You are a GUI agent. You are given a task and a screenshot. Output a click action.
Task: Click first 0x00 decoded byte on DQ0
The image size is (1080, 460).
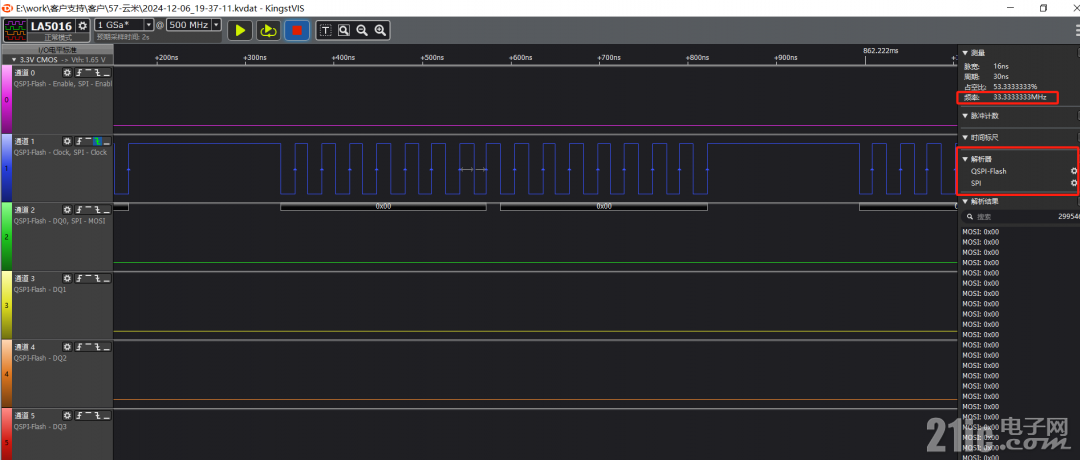[383, 206]
